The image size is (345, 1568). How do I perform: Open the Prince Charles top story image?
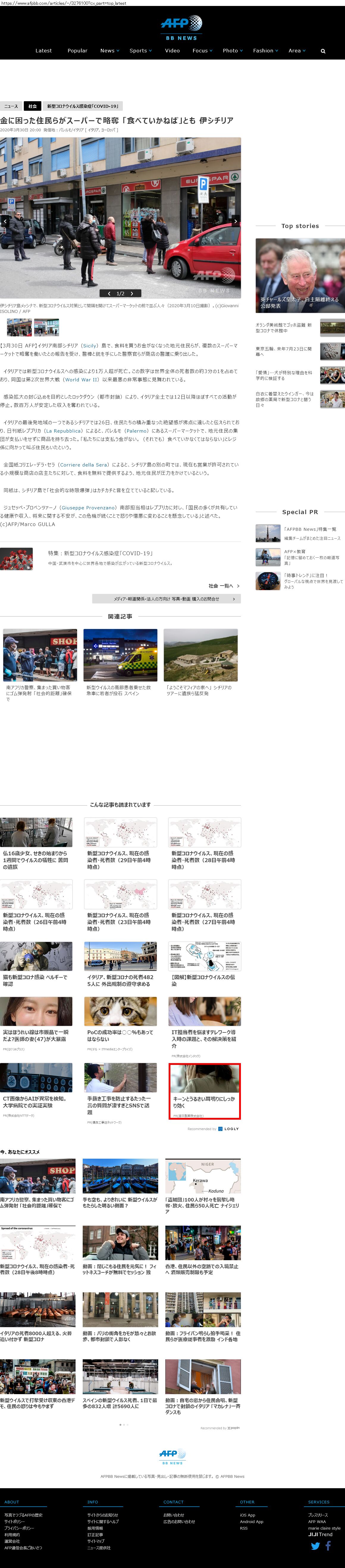(300, 275)
